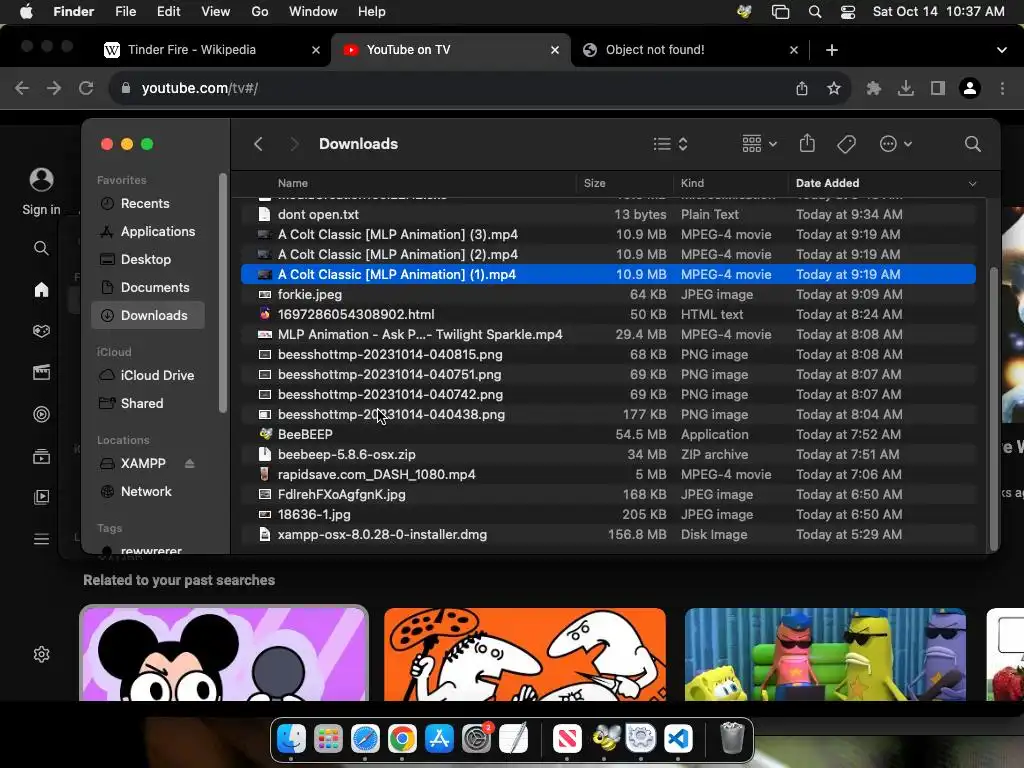1024x768 pixels.
Task: Open Safari from the Dock
Action: pyautogui.click(x=365, y=739)
